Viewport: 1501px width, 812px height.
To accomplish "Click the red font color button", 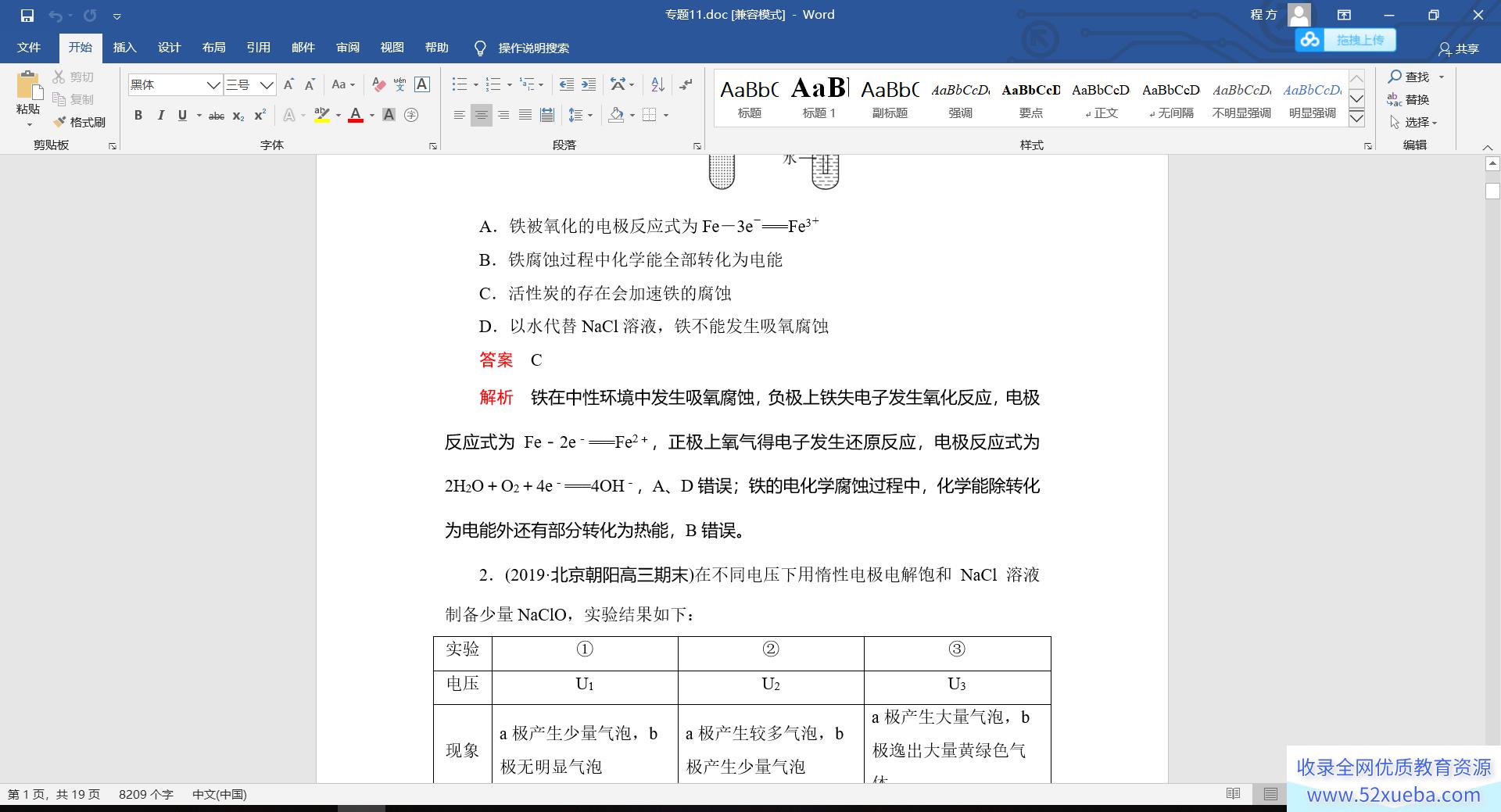I will point(356,115).
